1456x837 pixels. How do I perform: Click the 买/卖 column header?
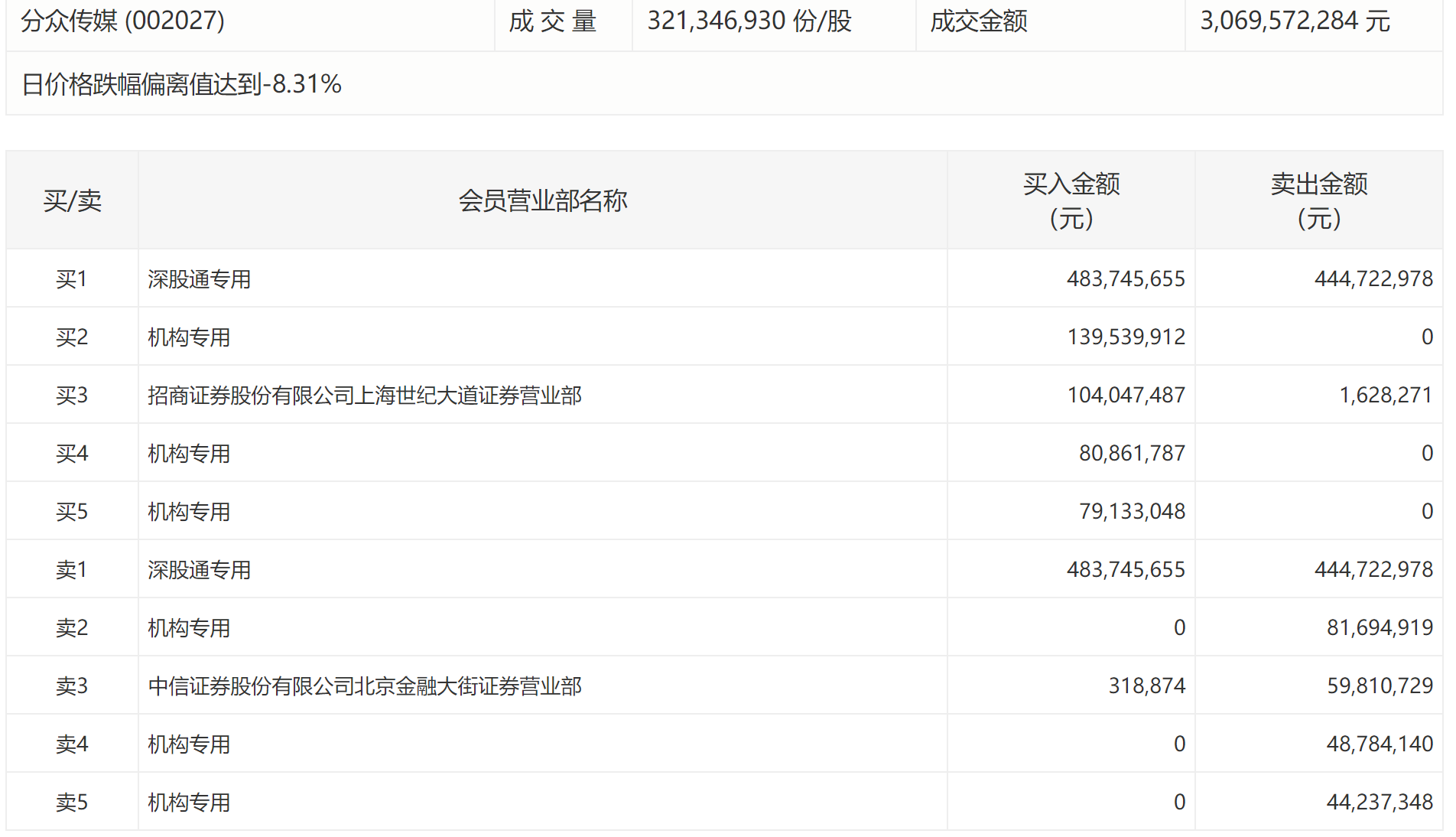coord(72,200)
